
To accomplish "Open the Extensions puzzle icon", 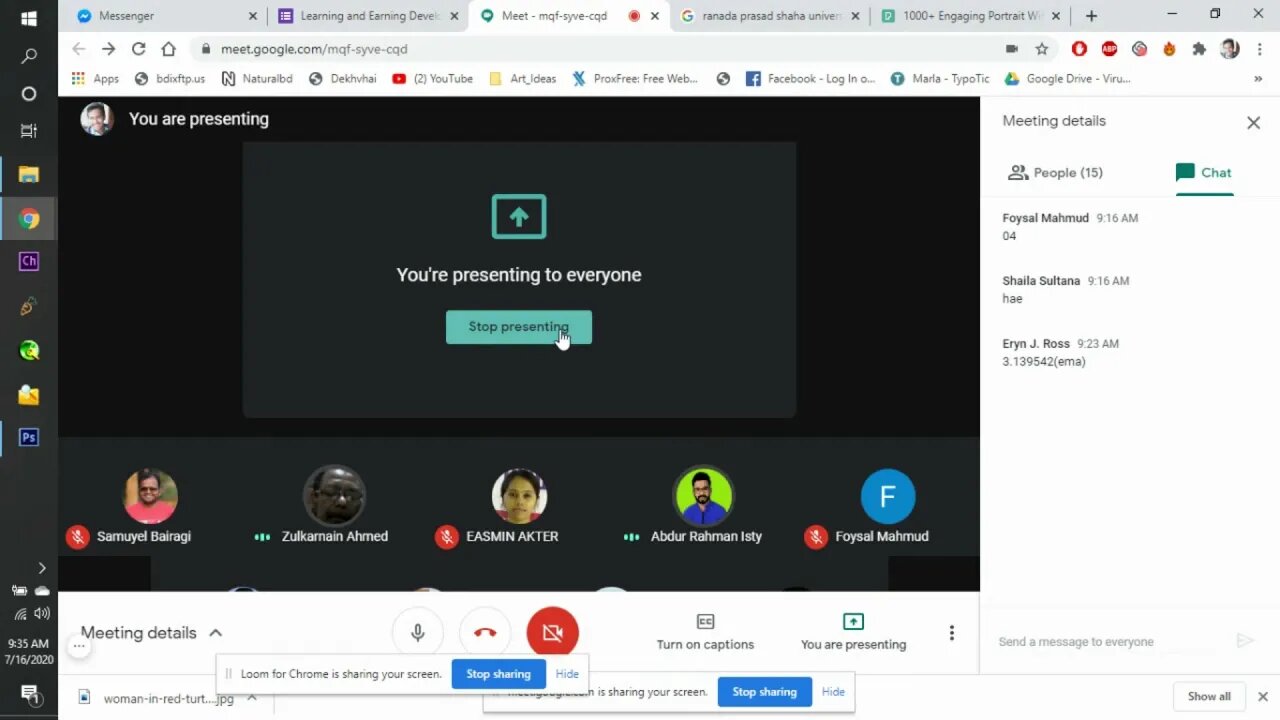I will tap(1199, 49).
